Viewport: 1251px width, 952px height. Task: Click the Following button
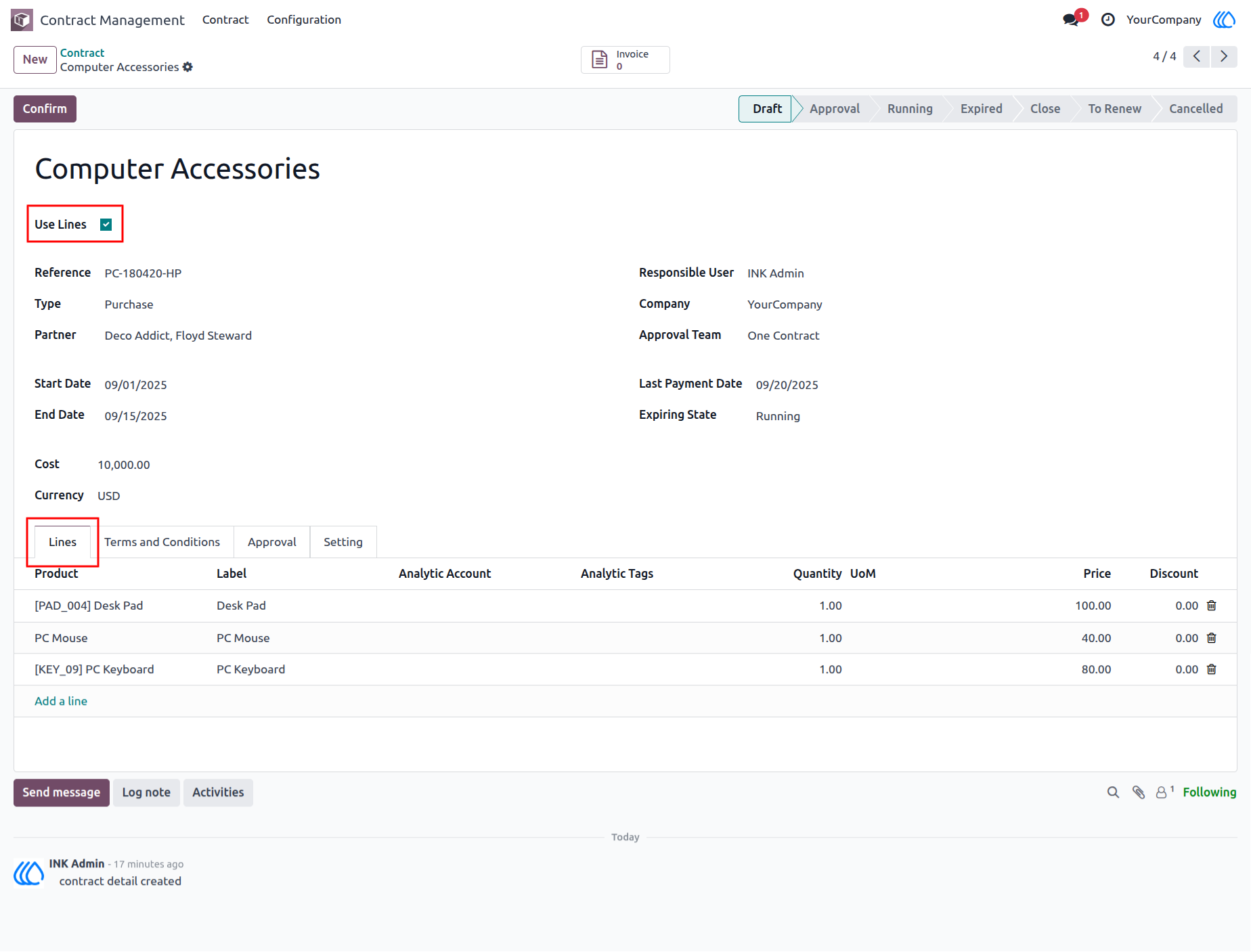coord(1210,792)
